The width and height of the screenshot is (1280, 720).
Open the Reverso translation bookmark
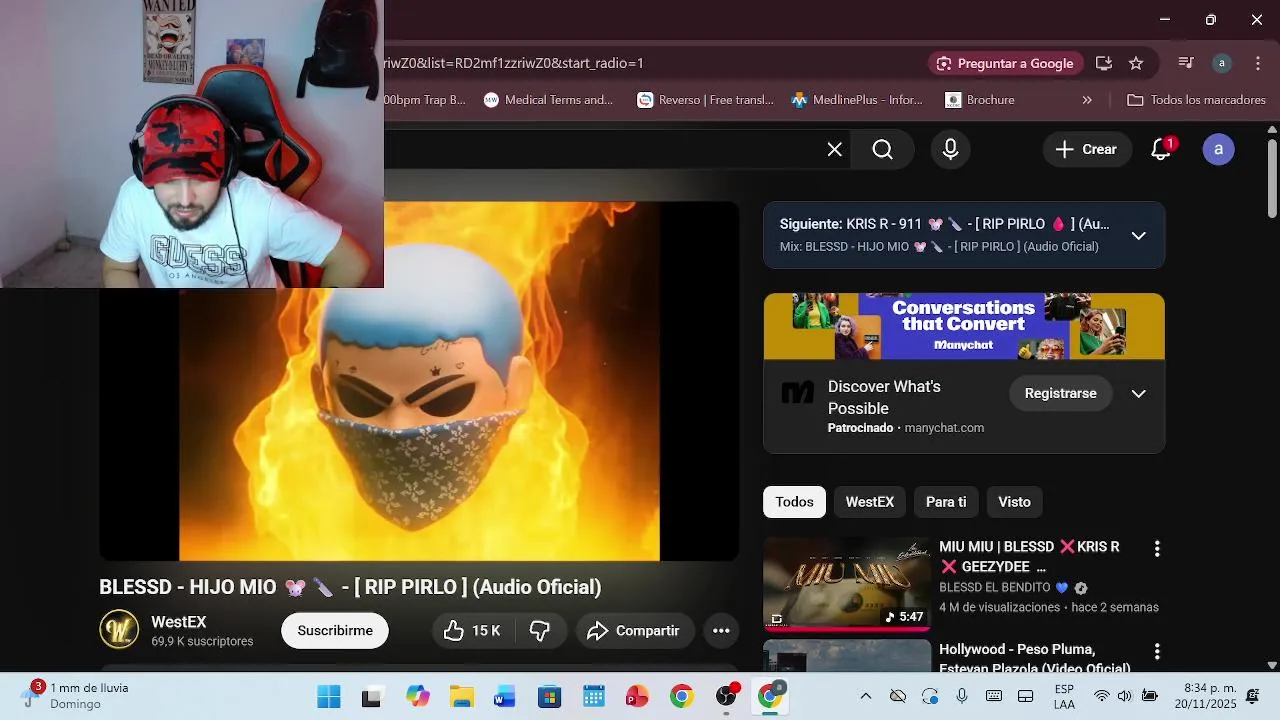[x=706, y=100]
